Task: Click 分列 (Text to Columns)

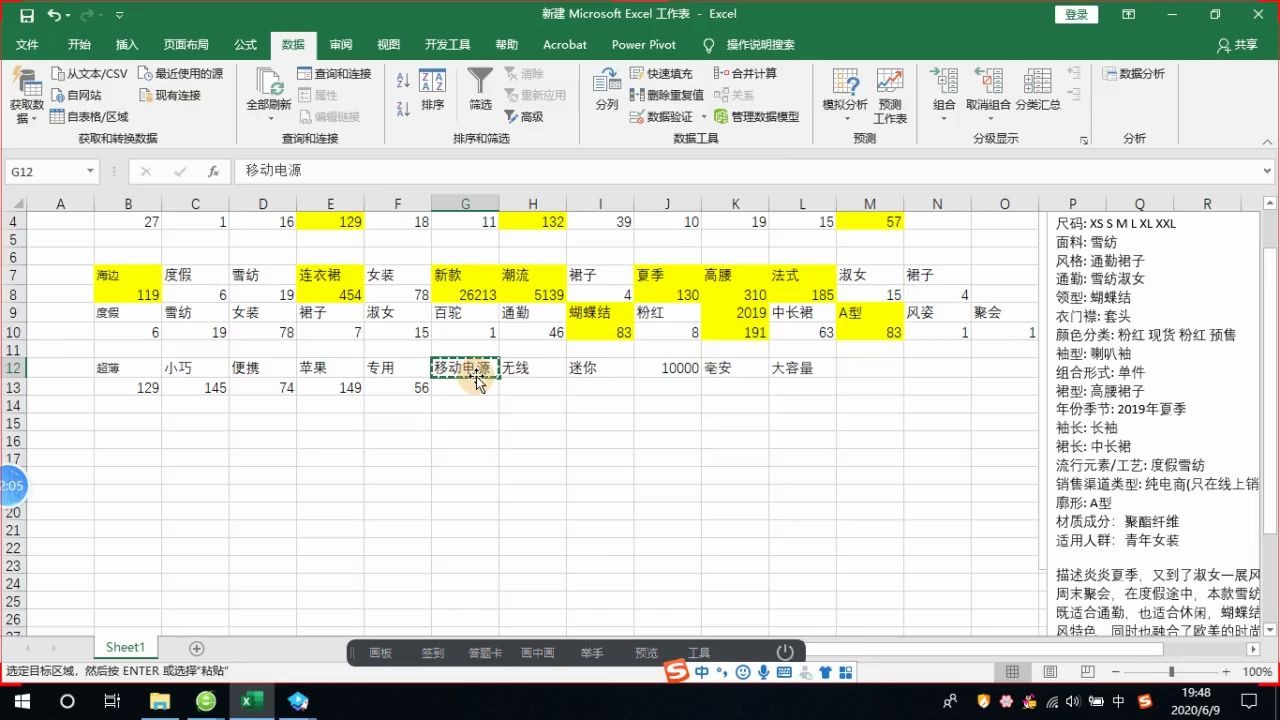Action: click(x=607, y=90)
